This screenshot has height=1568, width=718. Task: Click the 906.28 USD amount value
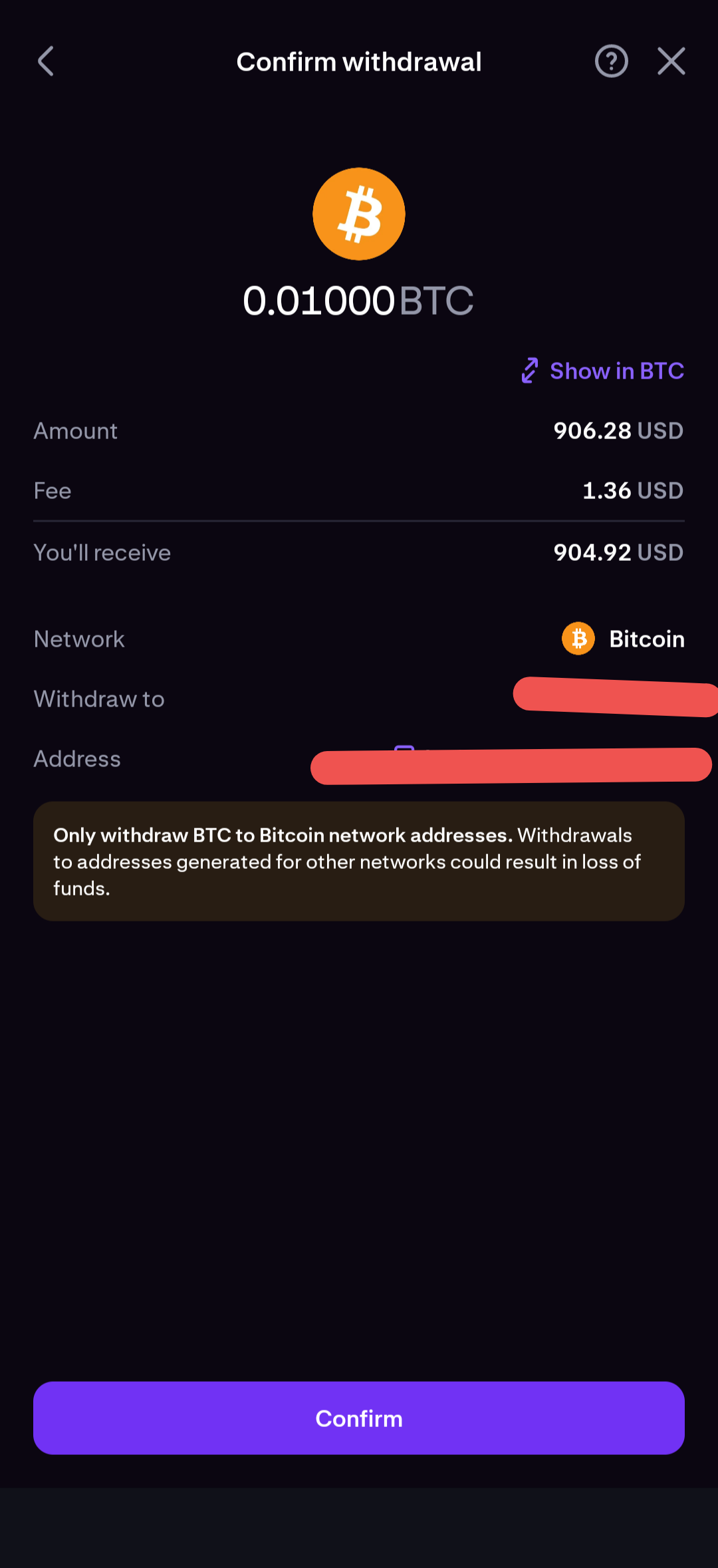tap(618, 431)
